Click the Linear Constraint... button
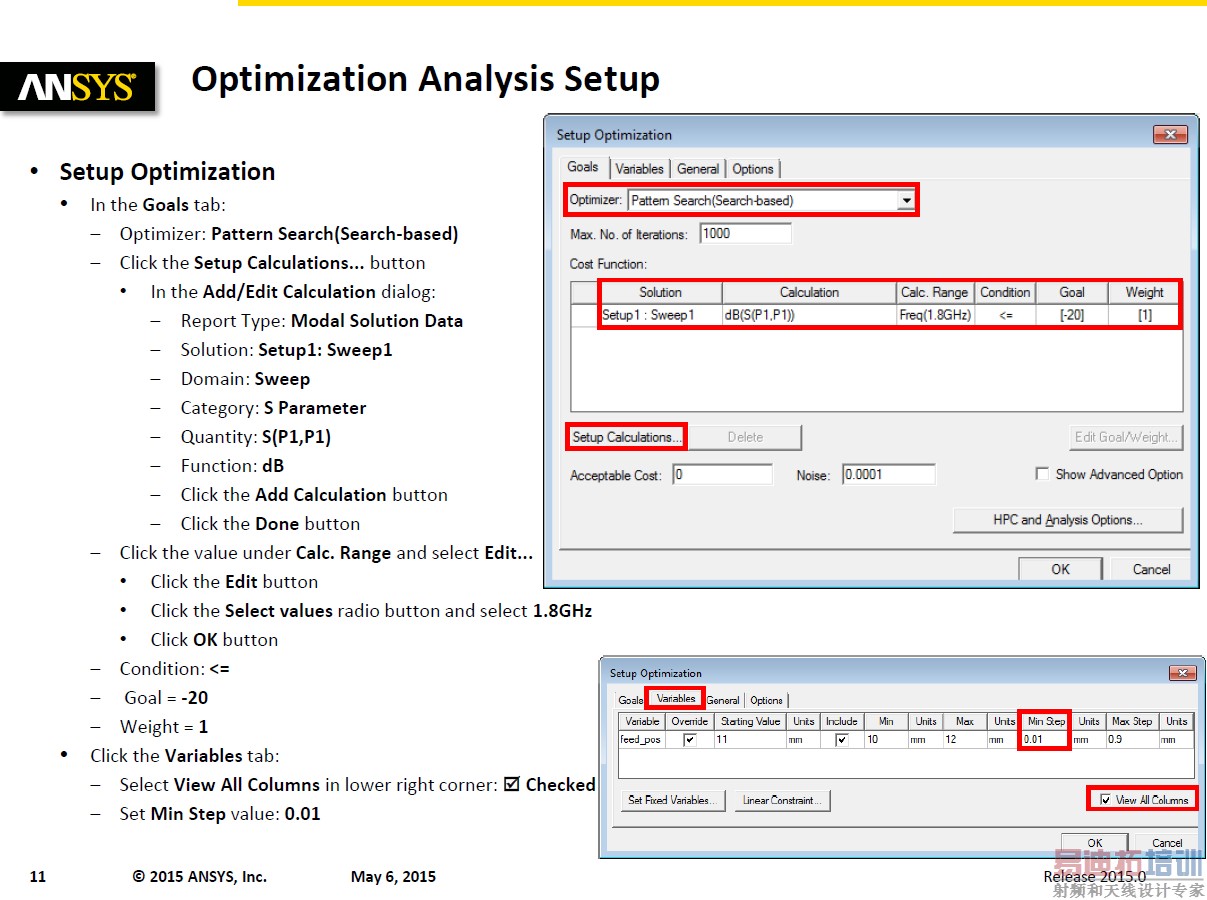The height and width of the screenshot is (900, 1207). [783, 800]
